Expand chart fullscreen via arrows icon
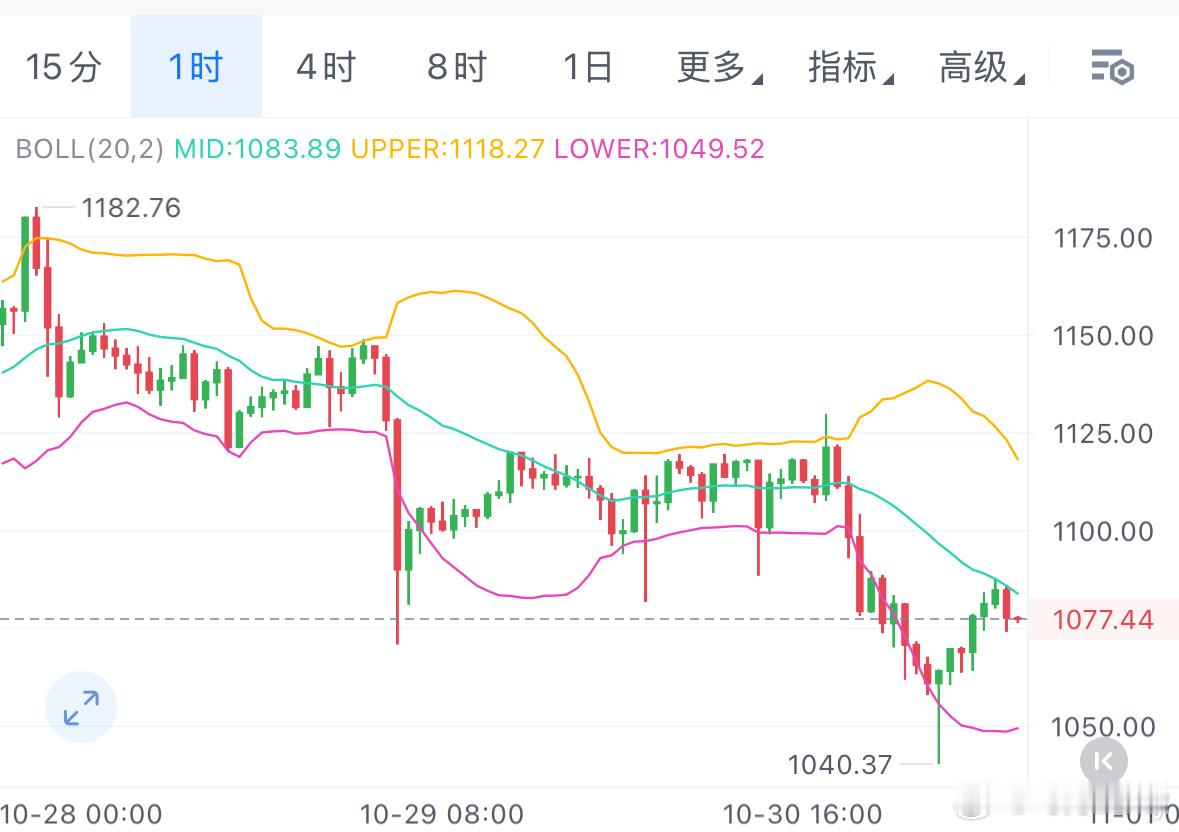Image resolution: width=1179 pixels, height=832 pixels. click(81, 706)
